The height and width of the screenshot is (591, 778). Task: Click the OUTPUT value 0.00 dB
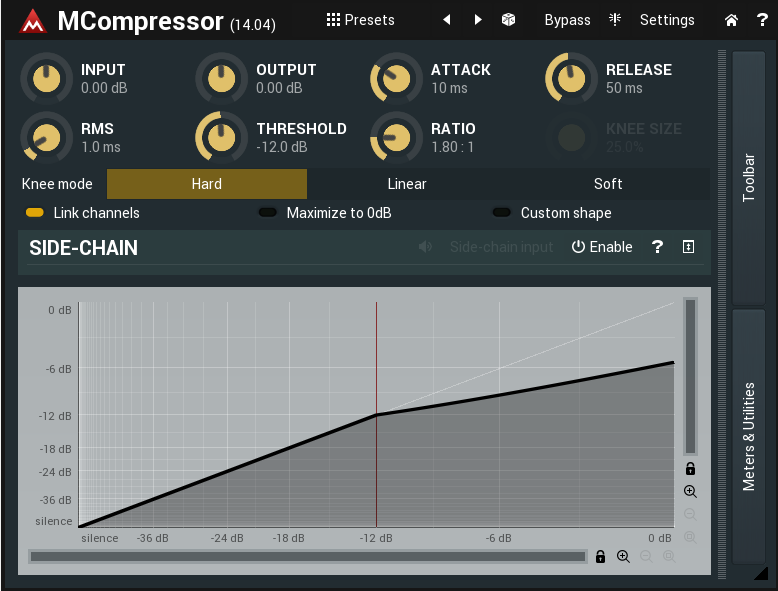(x=279, y=88)
